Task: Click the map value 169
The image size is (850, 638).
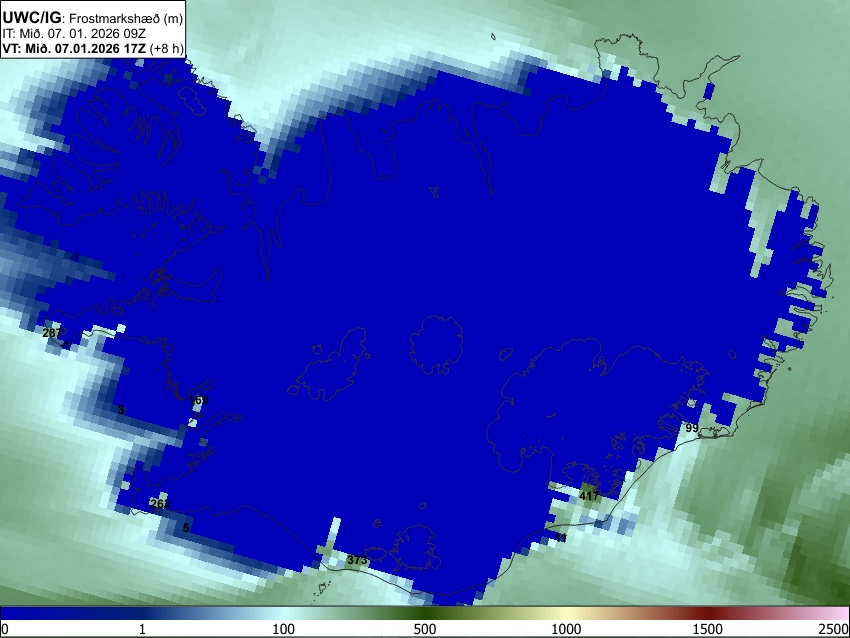Action: click(198, 400)
